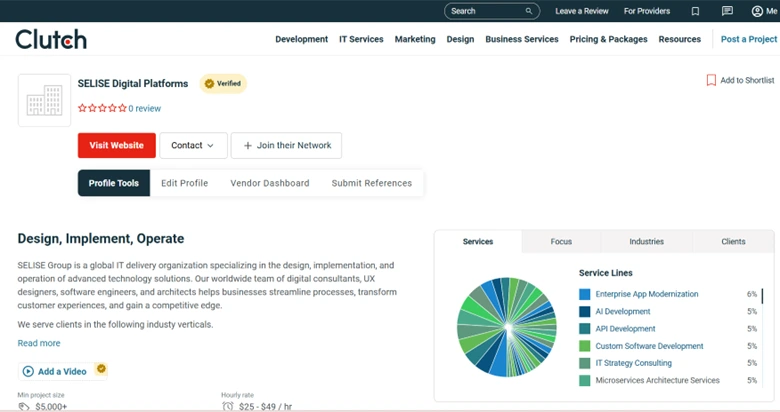Viewport: 780px width, 412px height.
Task: Click the Verified badge
Action: click(223, 83)
